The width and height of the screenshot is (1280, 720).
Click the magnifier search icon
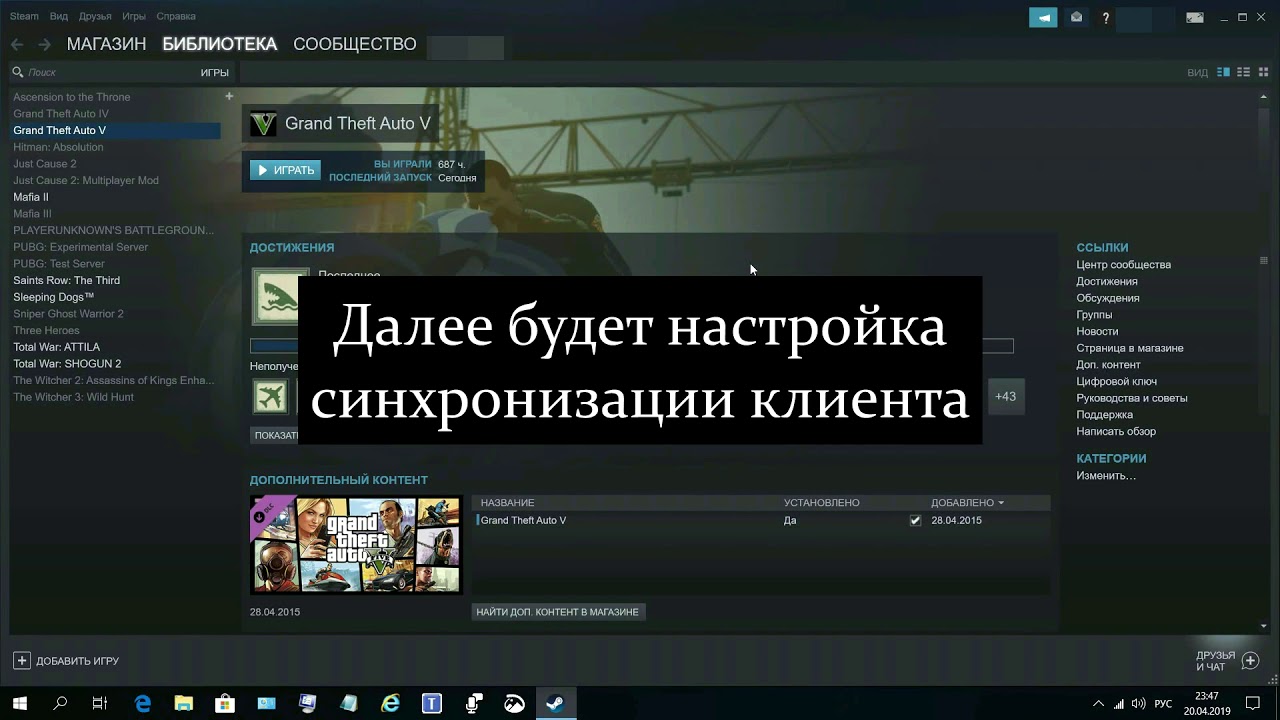(x=18, y=72)
